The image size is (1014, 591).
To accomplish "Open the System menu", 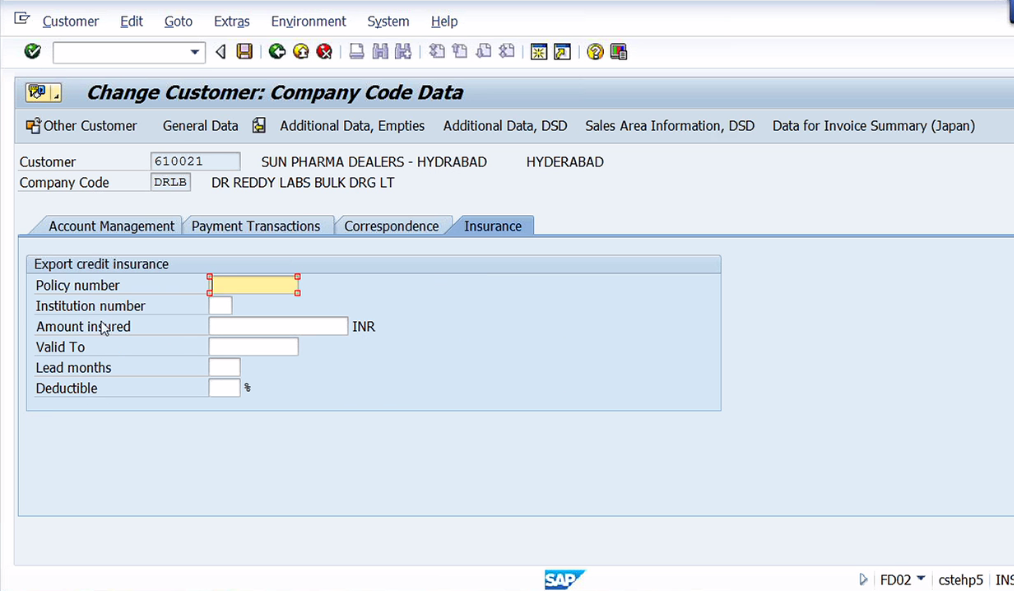I will click(388, 21).
